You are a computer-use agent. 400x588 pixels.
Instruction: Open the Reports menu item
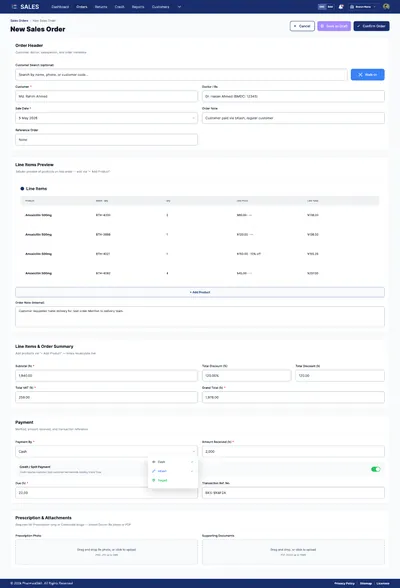pos(138,7)
